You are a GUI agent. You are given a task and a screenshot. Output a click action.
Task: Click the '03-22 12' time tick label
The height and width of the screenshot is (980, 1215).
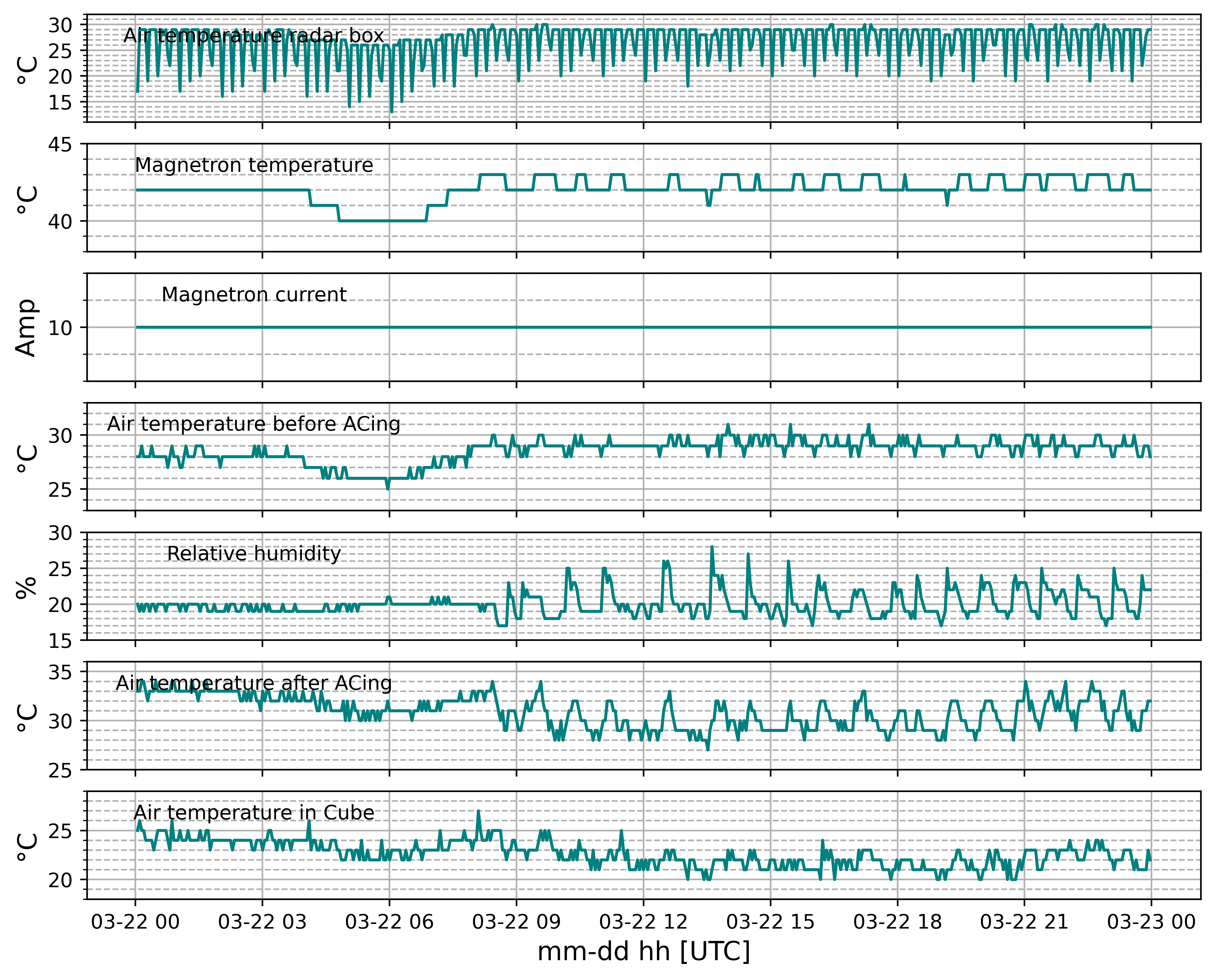(x=643, y=922)
